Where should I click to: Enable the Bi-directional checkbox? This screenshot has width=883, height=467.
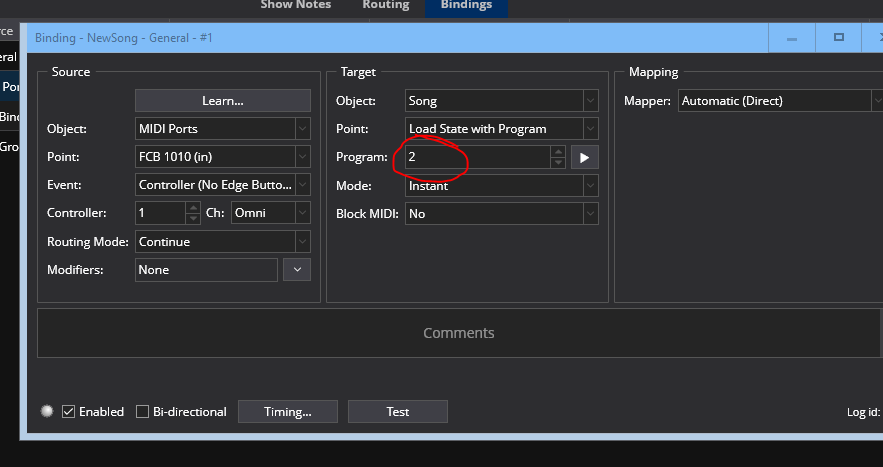pos(142,411)
